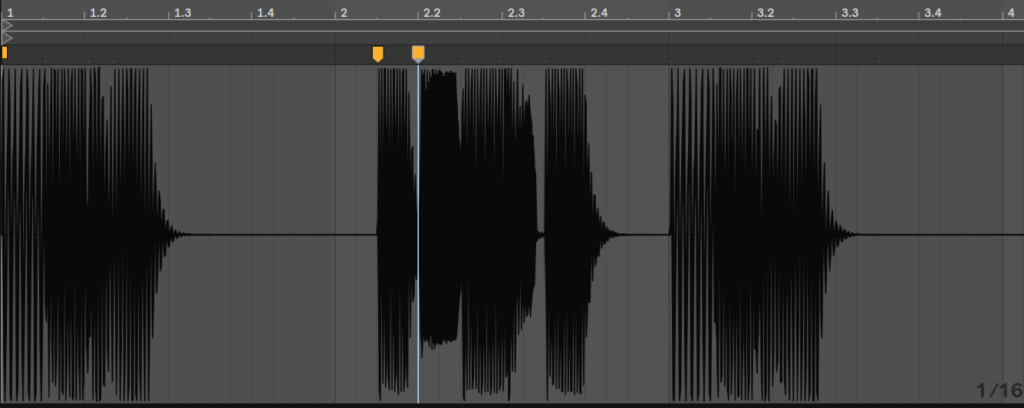Click the ruler at position 1.3
The image size is (1024, 408).
pos(181,13)
